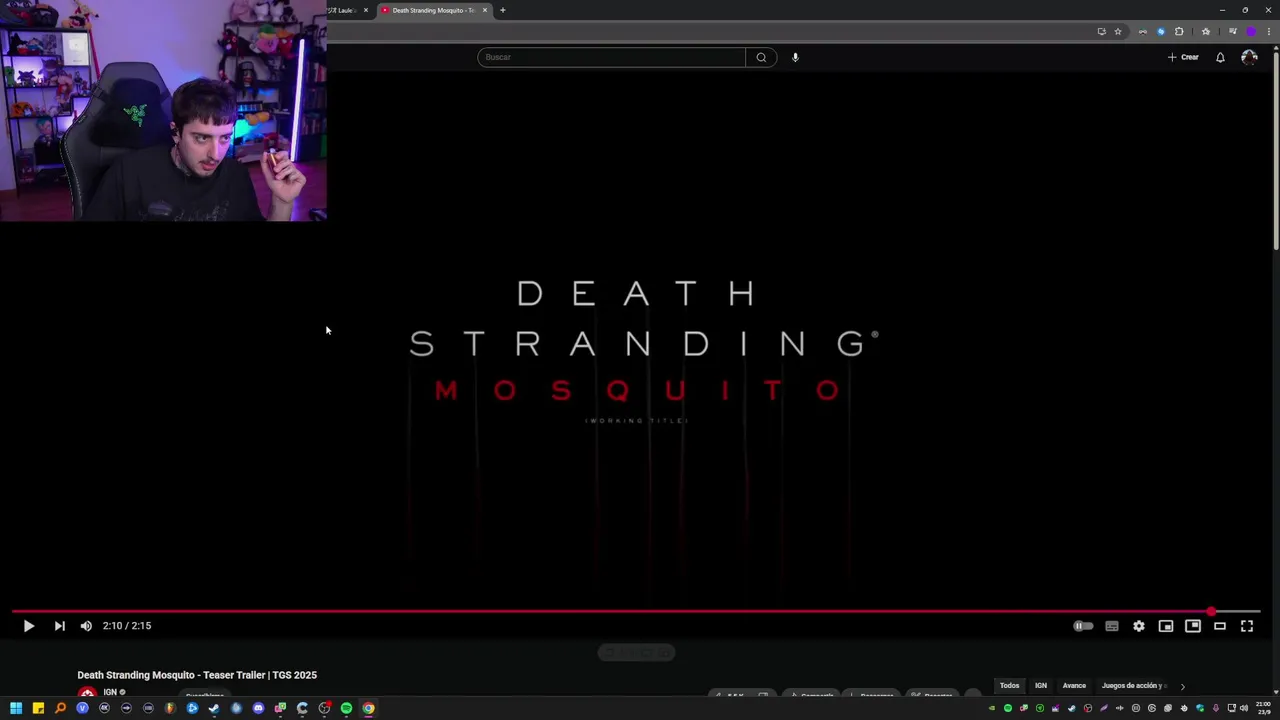
Task: Open the IGN channel avatar
Action: [87, 693]
